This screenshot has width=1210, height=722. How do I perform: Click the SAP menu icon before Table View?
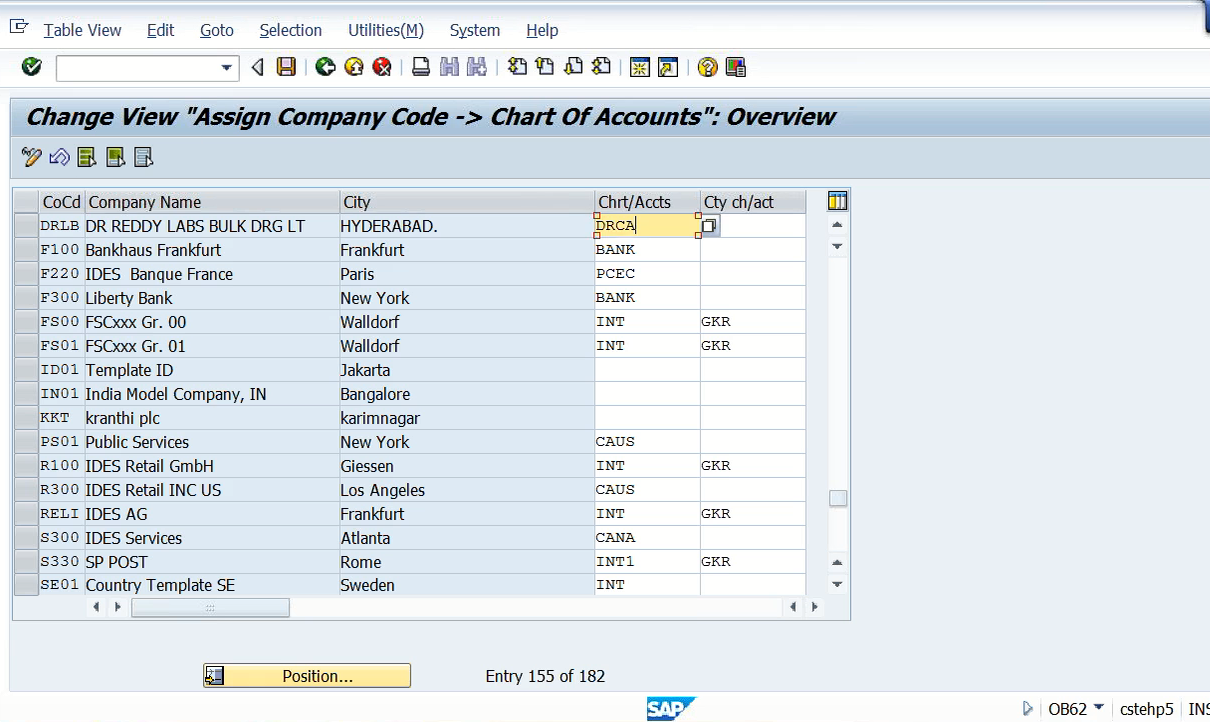(19, 28)
